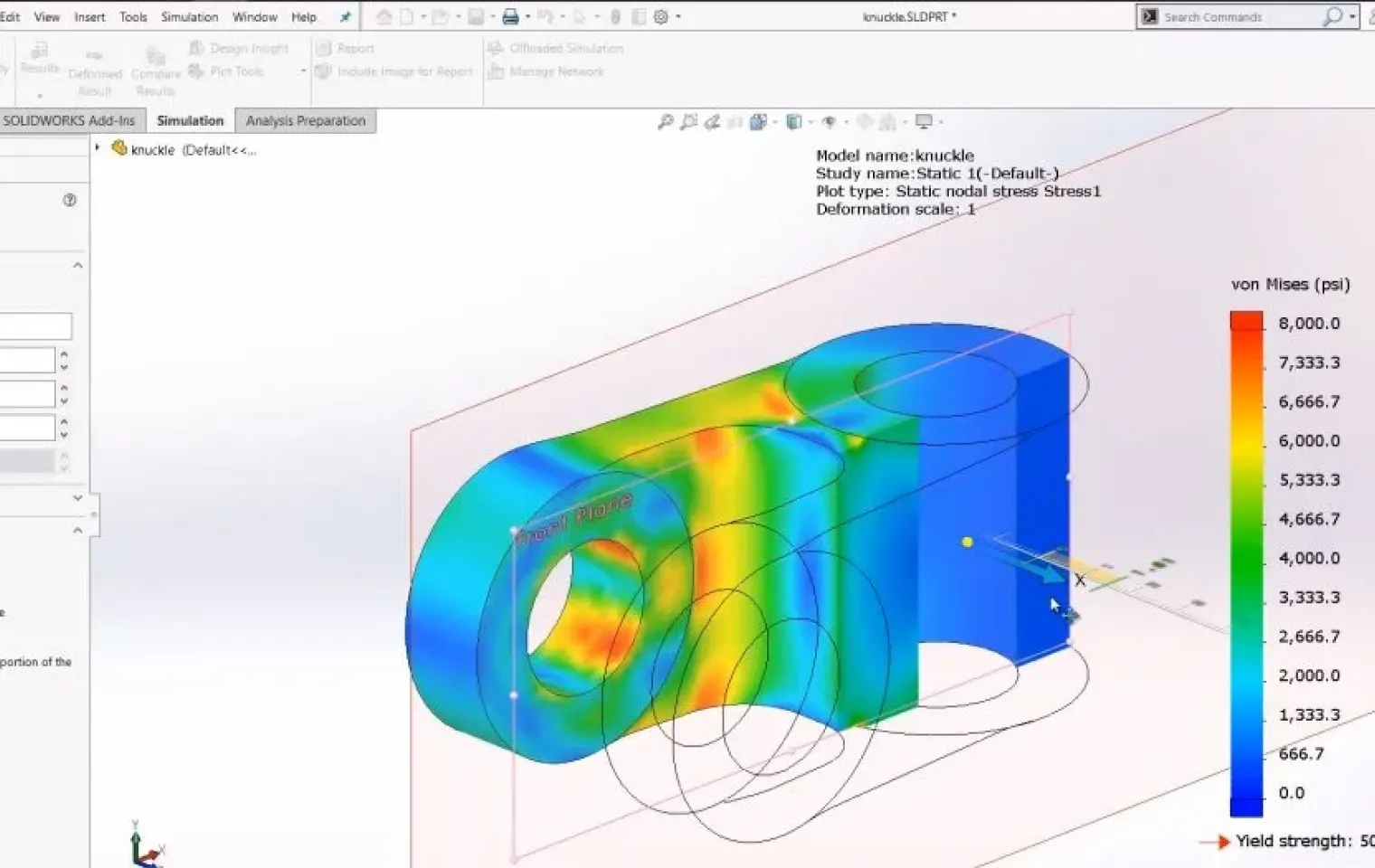Click the View Settings monitor icon
The width and height of the screenshot is (1375, 868).
[924, 121]
